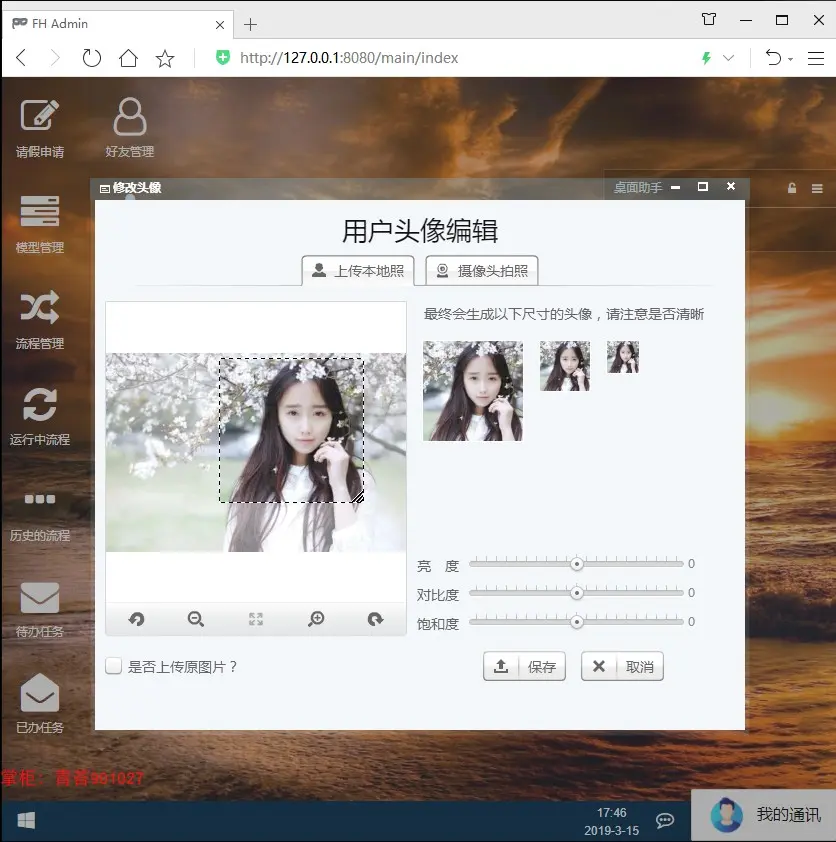Click the green lightning speed-mode icon

pyautogui.click(x=707, y=58)
